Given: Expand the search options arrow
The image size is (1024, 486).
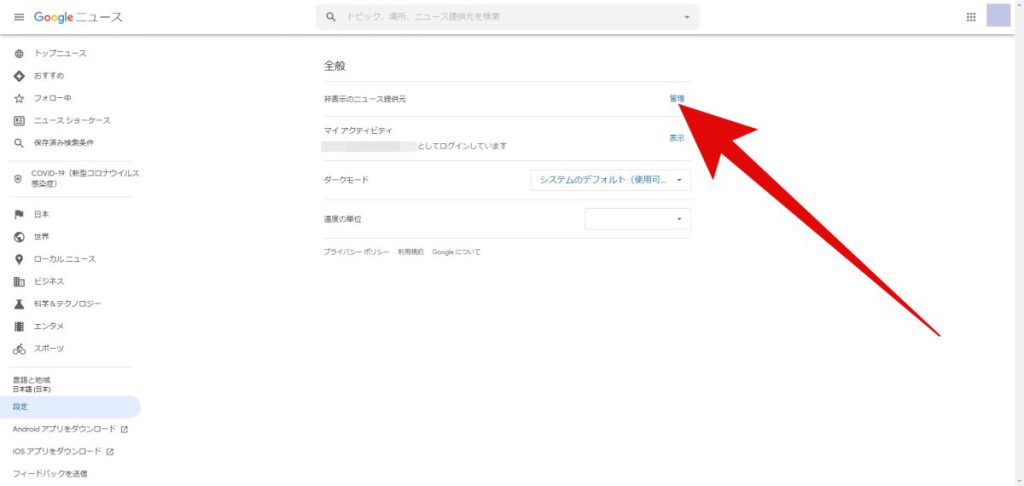Looking at the screenshot, I should (x=687, y=17).
